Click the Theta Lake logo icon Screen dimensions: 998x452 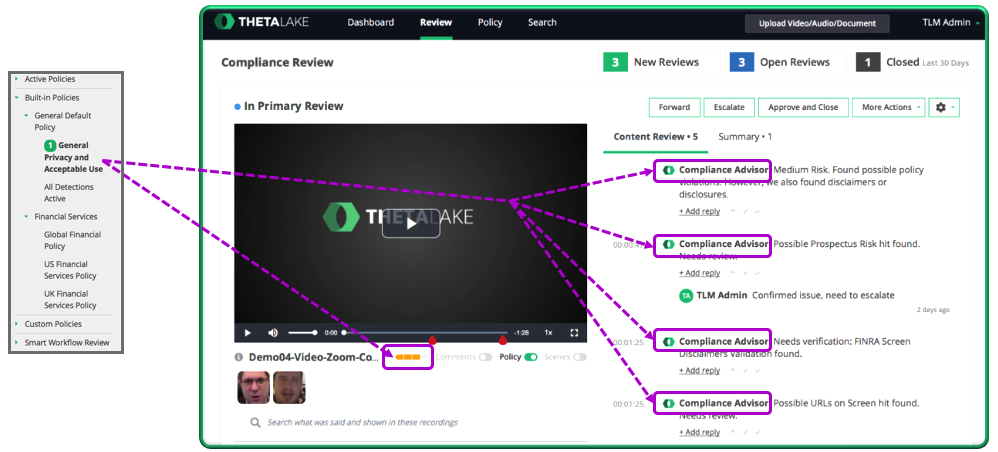pyautogui.click(x=224, y=22)
